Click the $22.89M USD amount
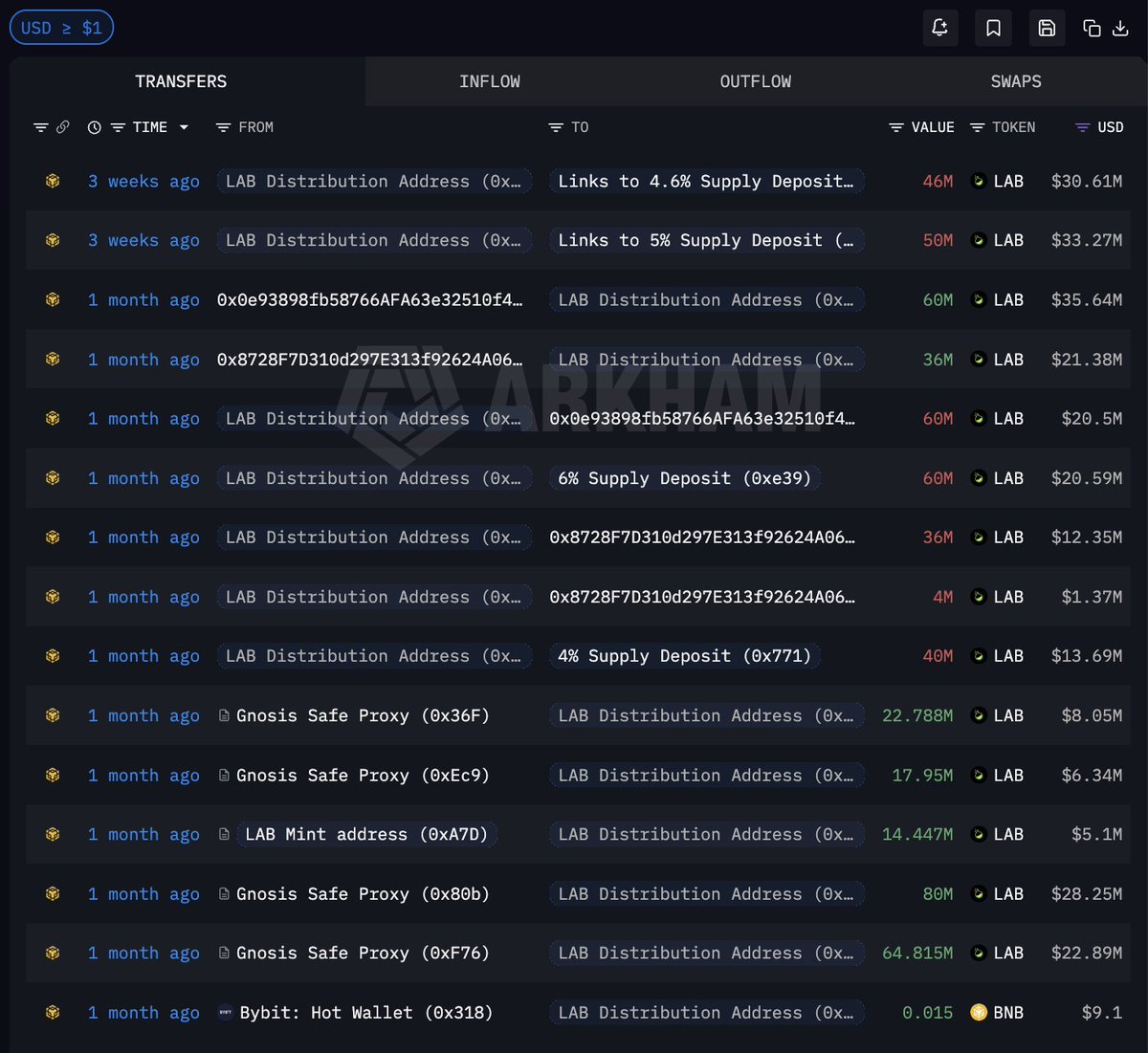The height and width of the screenshot is (1053, 1148). 1087,953
